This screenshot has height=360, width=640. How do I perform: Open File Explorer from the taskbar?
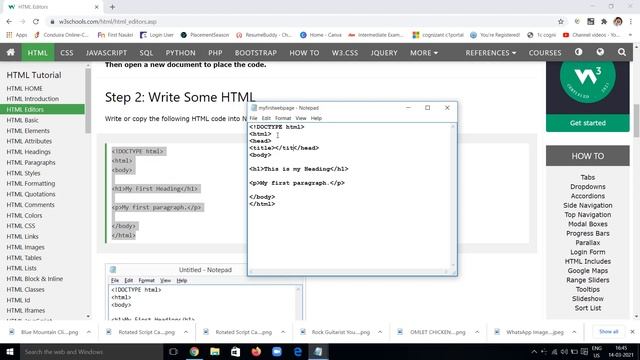click(x=215, y=351)
